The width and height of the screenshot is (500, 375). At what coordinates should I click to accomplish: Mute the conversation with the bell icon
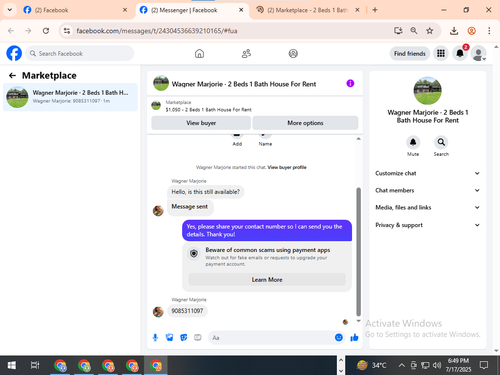[413, 142]
